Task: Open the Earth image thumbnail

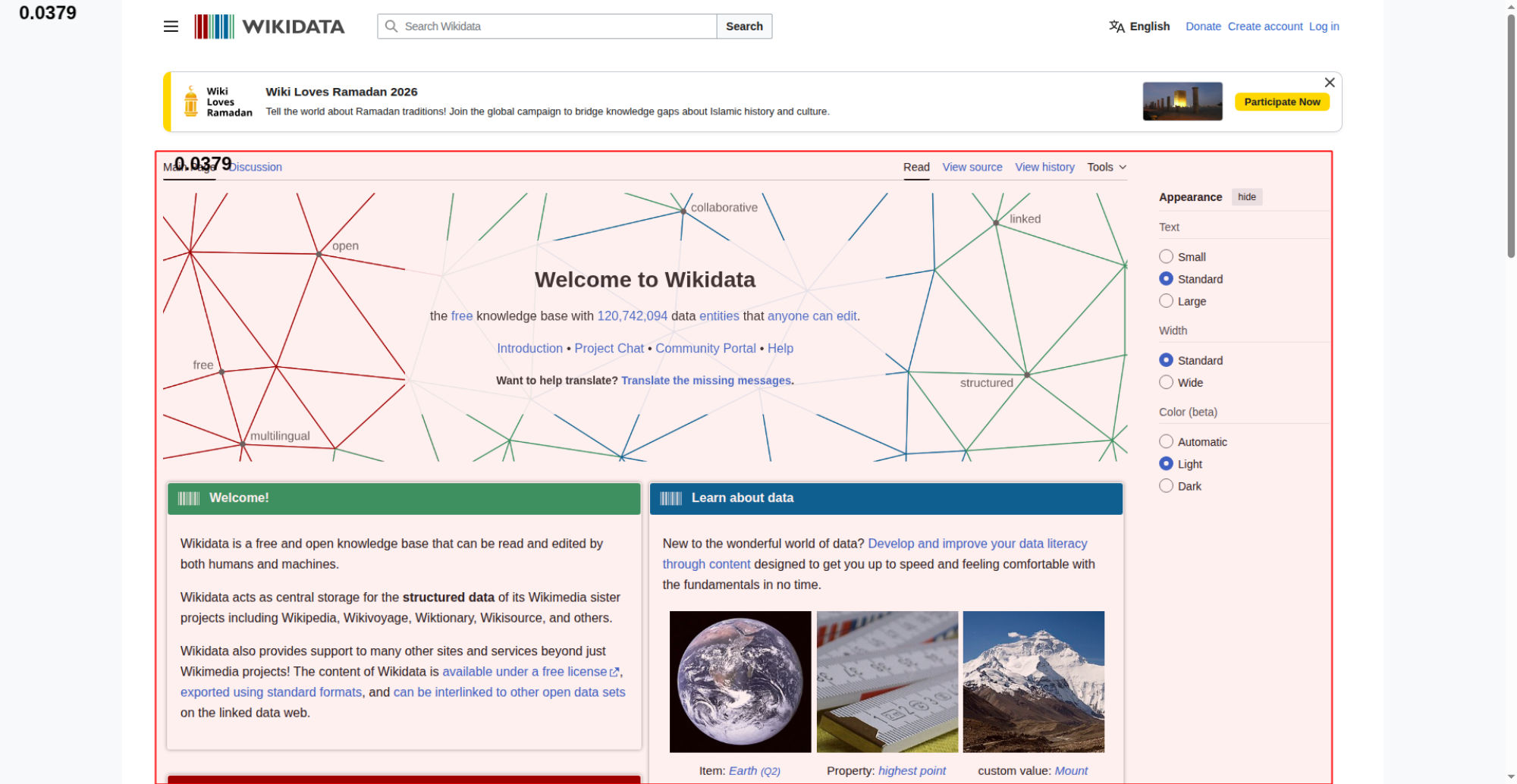Action: coord(740,681)
